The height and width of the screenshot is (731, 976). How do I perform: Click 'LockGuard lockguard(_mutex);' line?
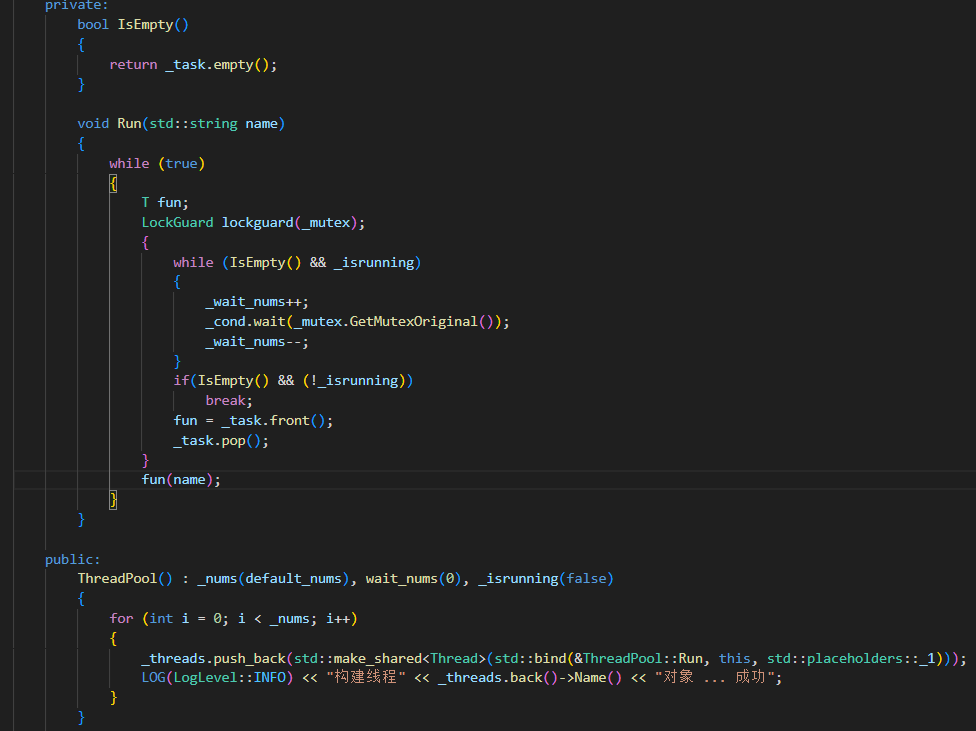pyautogui.click(x=253, y=223)
